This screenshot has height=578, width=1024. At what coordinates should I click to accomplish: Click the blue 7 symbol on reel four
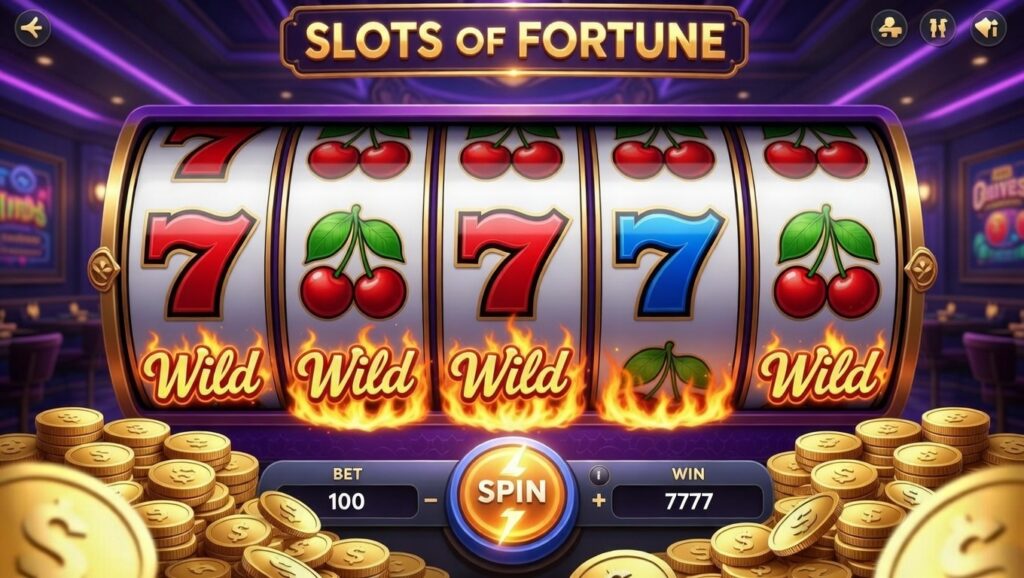click(669, 263)
